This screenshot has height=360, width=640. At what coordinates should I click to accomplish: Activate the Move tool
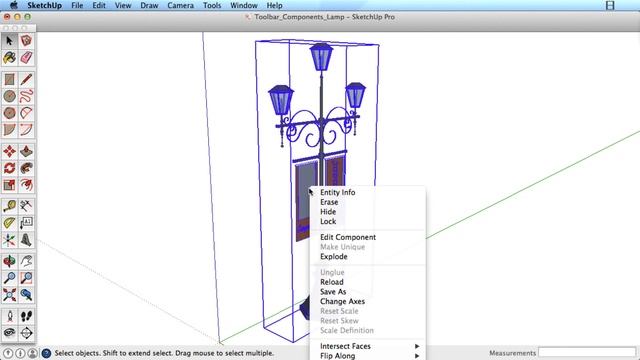9,151
